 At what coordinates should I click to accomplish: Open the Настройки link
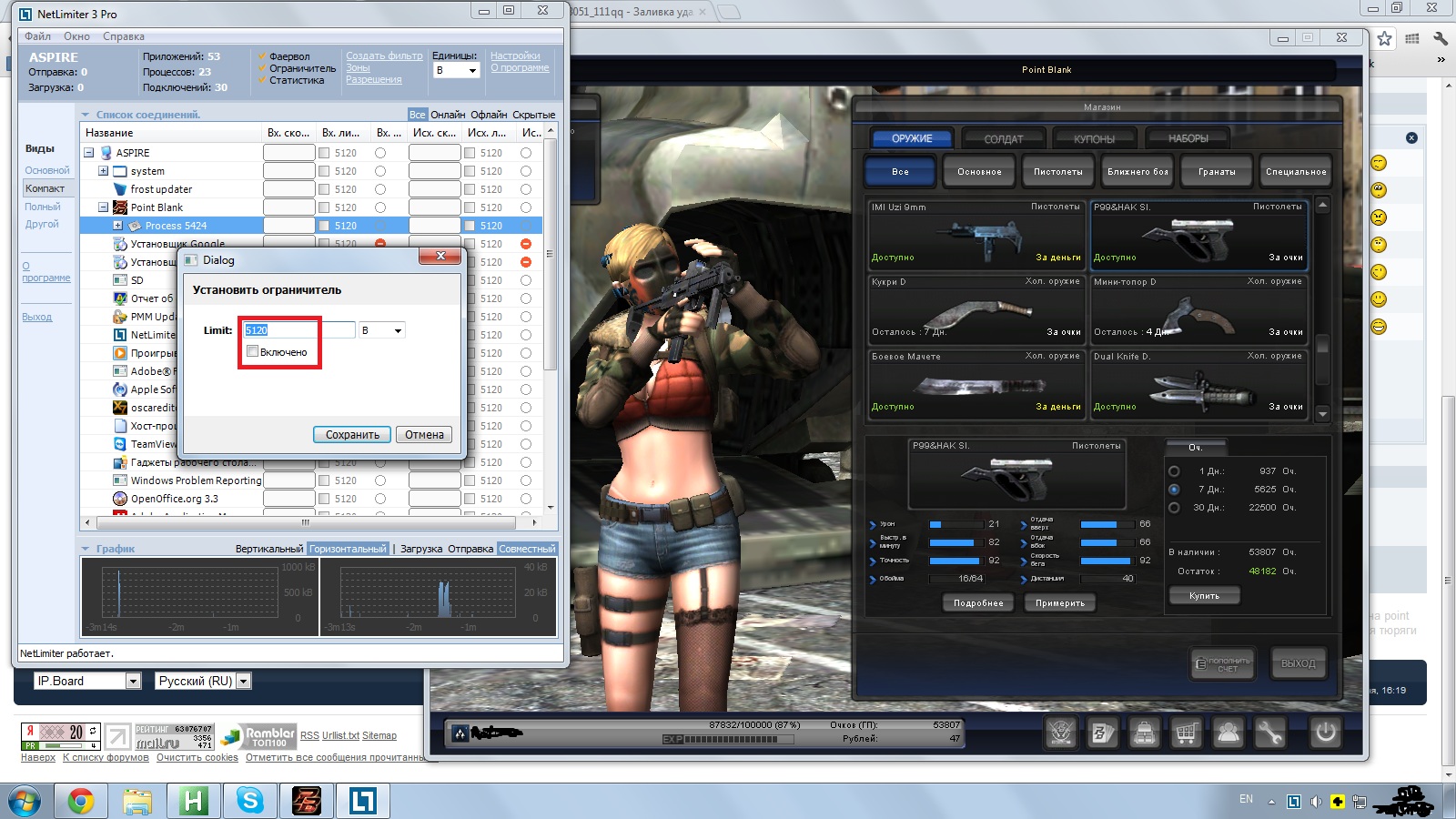click(515, 56)
